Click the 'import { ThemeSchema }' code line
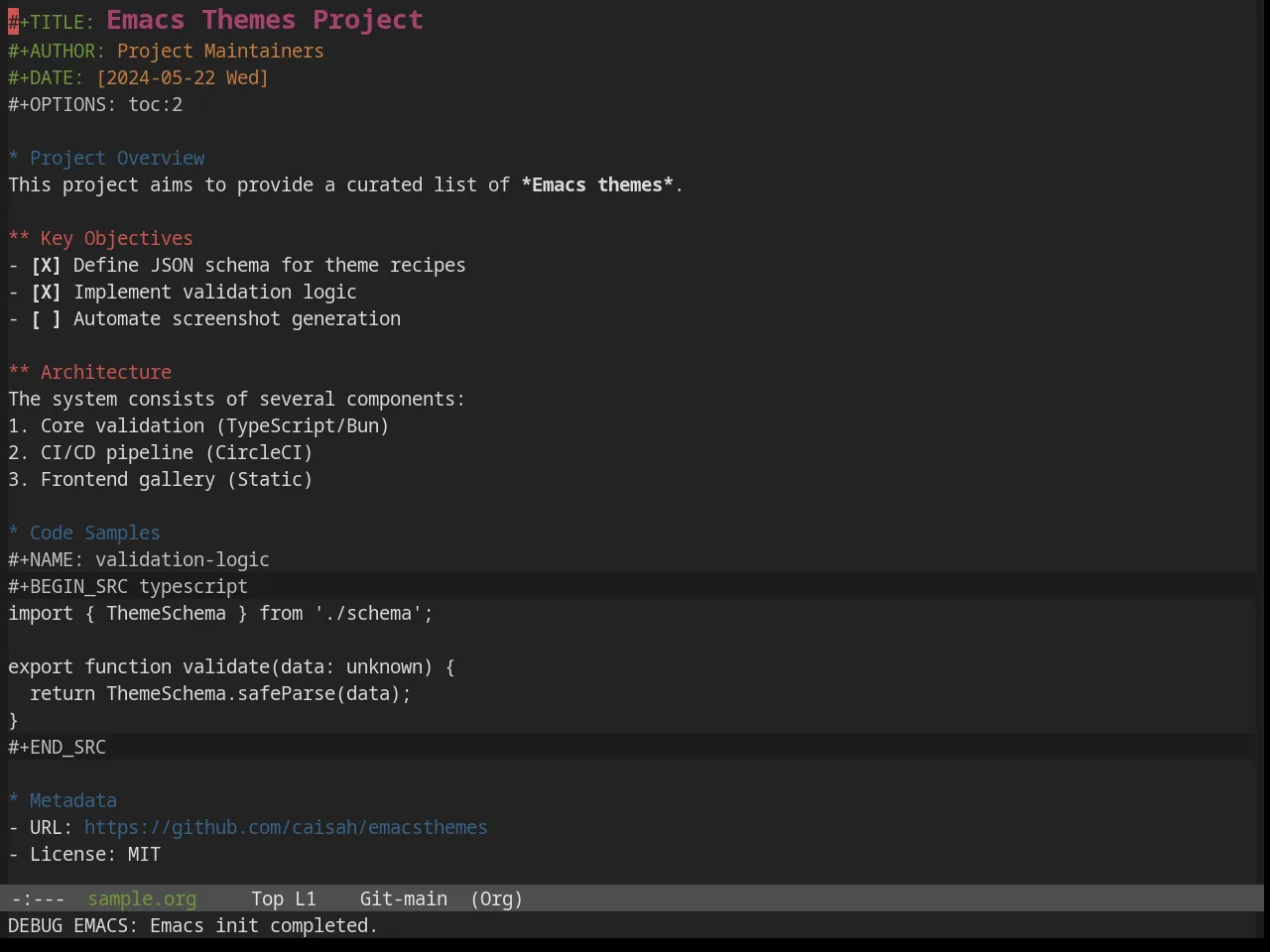The image size is (1270, 952). tap(220, 613)
